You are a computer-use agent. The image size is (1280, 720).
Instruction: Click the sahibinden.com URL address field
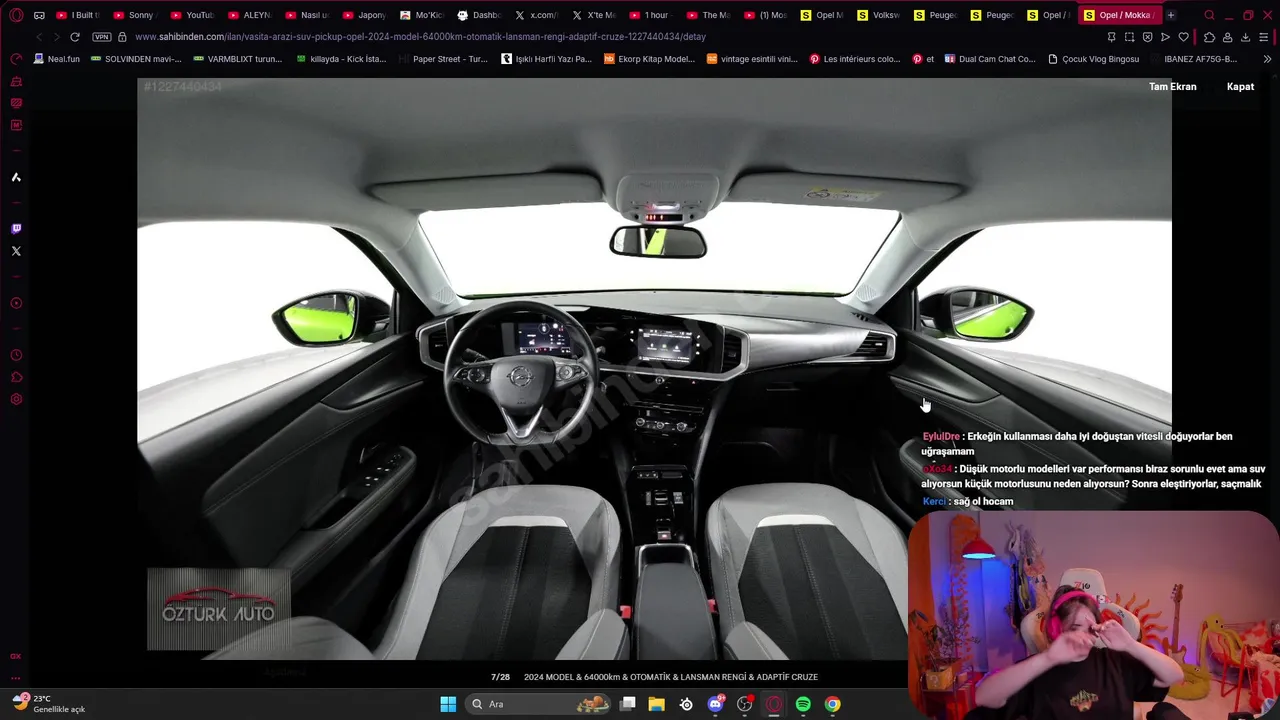420,37
